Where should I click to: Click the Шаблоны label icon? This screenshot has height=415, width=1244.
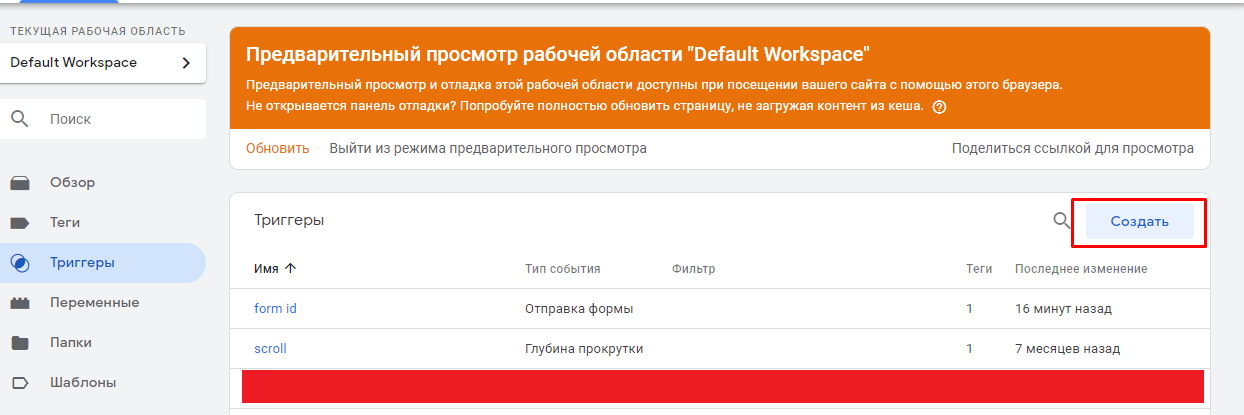pos(20,382)
